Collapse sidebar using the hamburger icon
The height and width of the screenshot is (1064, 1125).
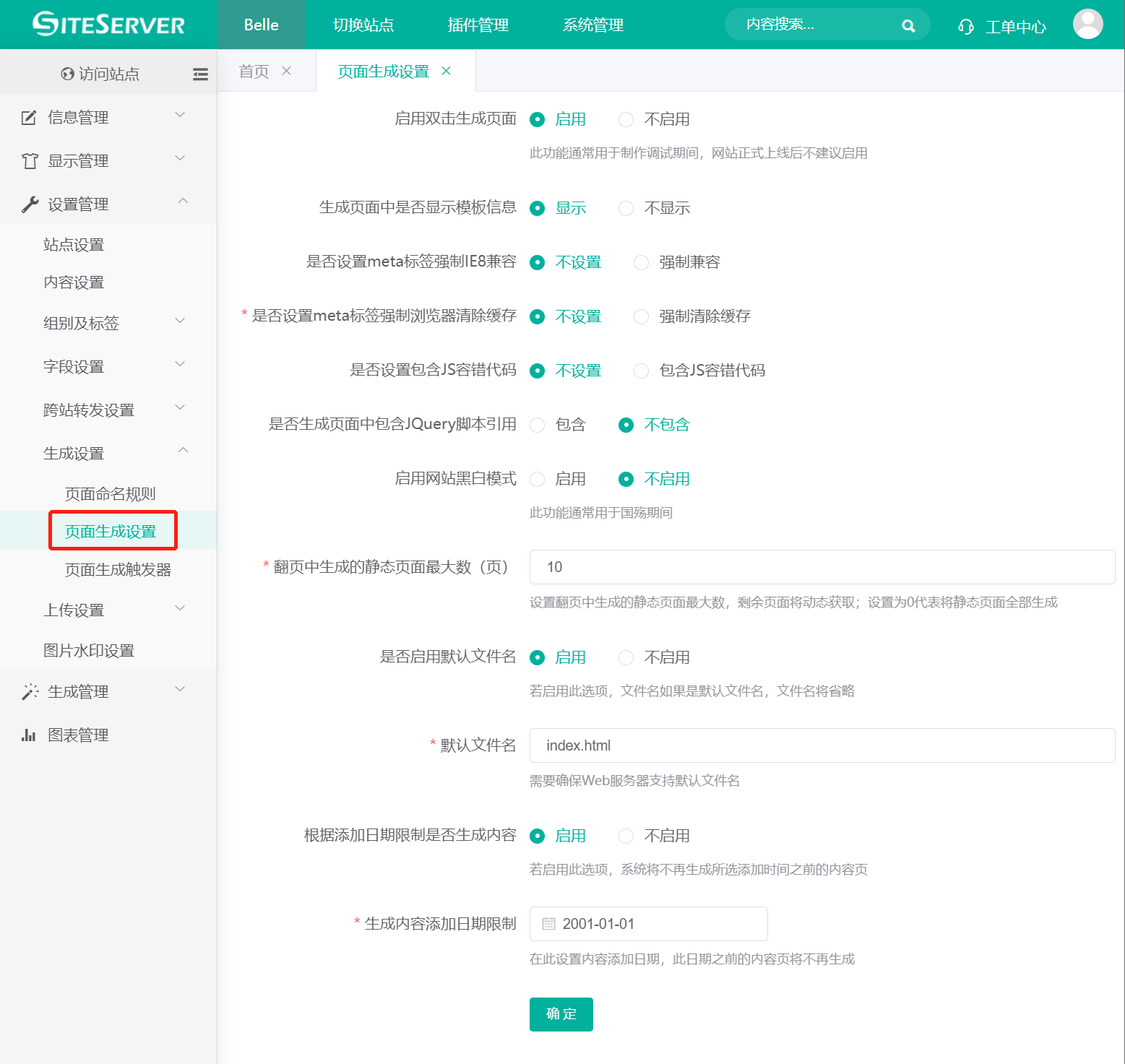pos(200,74)
